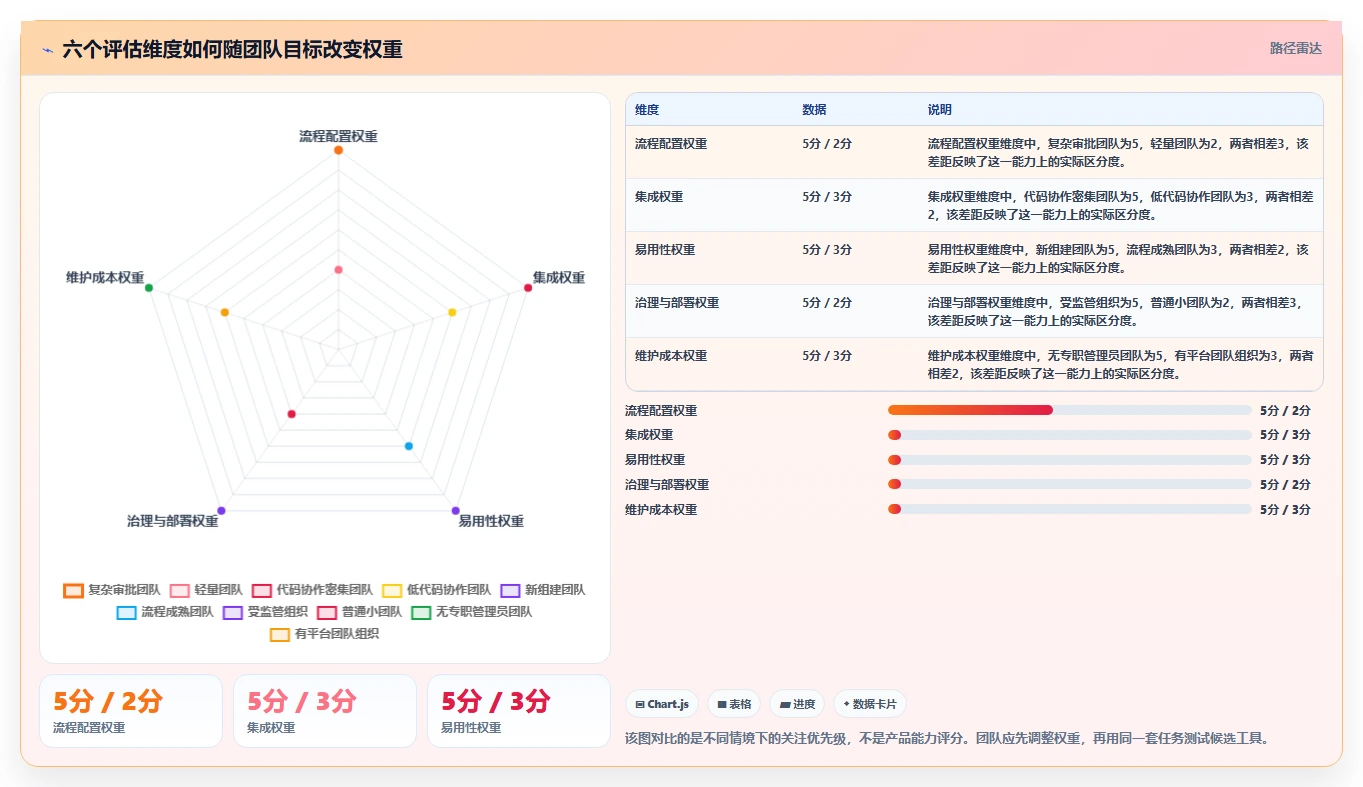Click the 易用性权重 radar axis label
The height and width of the screenshot is (787, 1363).
[491, 521]
